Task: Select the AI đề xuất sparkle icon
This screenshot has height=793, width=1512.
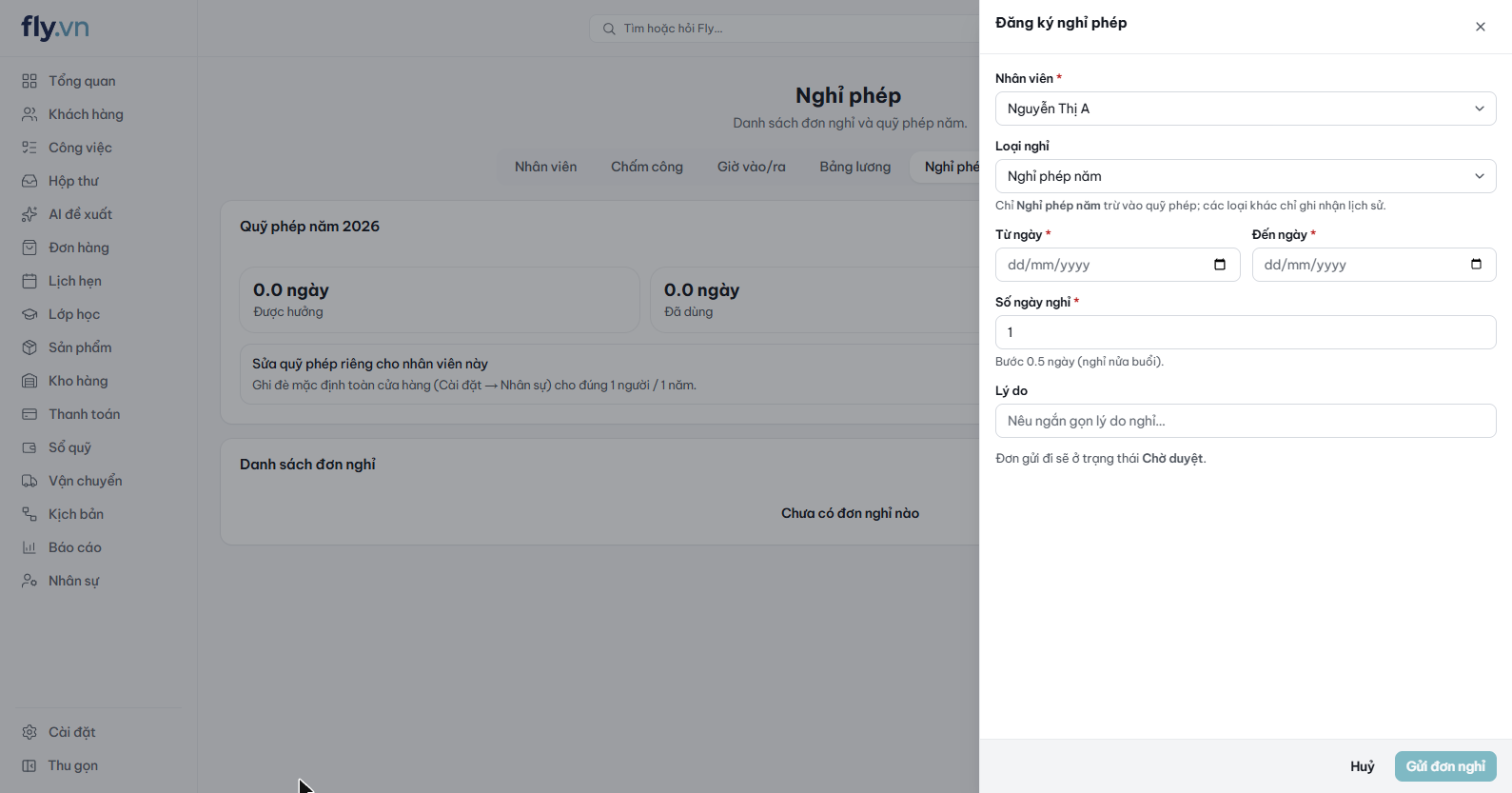Action: click(30, 214)
